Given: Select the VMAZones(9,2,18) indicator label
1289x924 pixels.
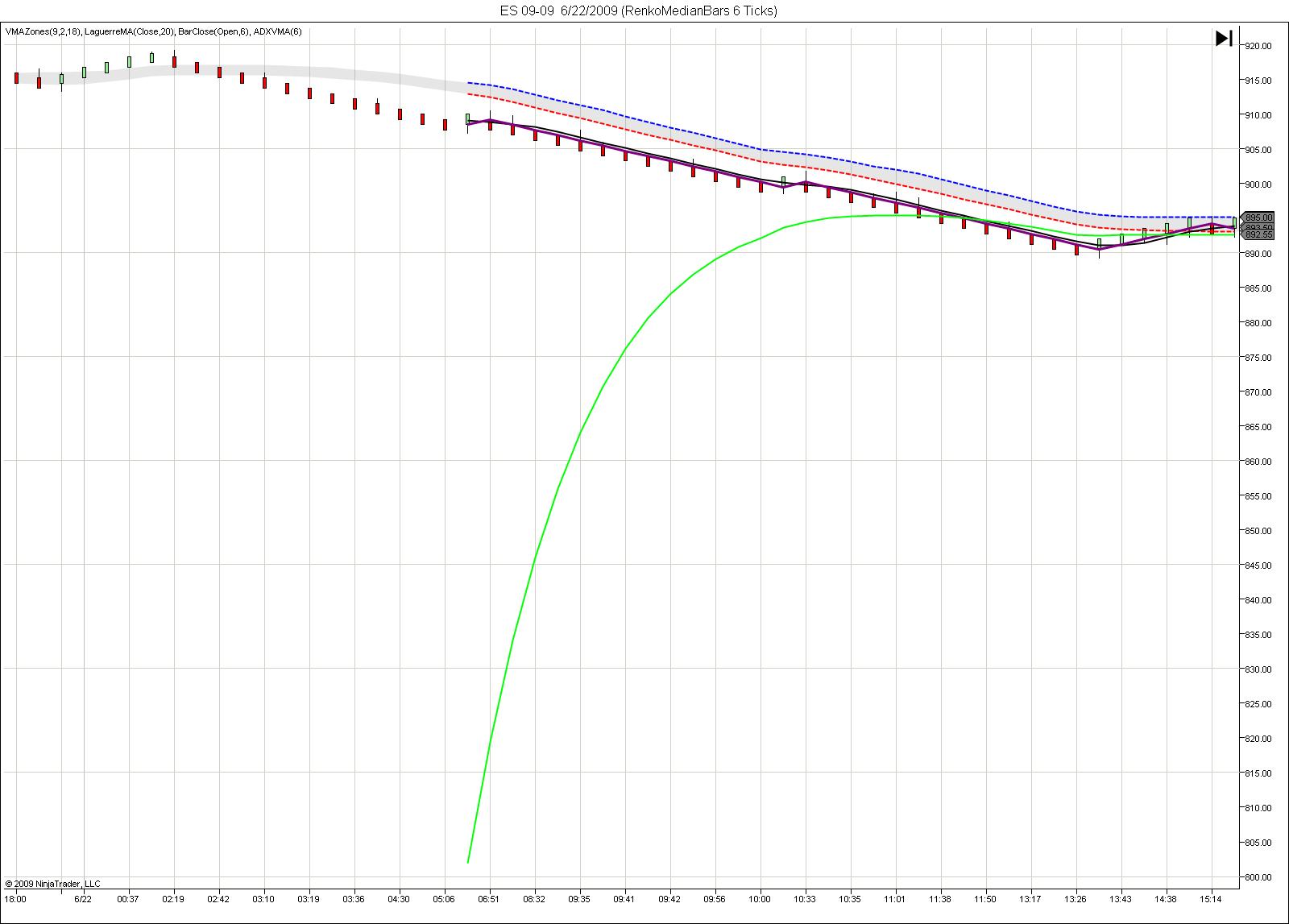Looking at the screenshot, I should pos(43,31).
